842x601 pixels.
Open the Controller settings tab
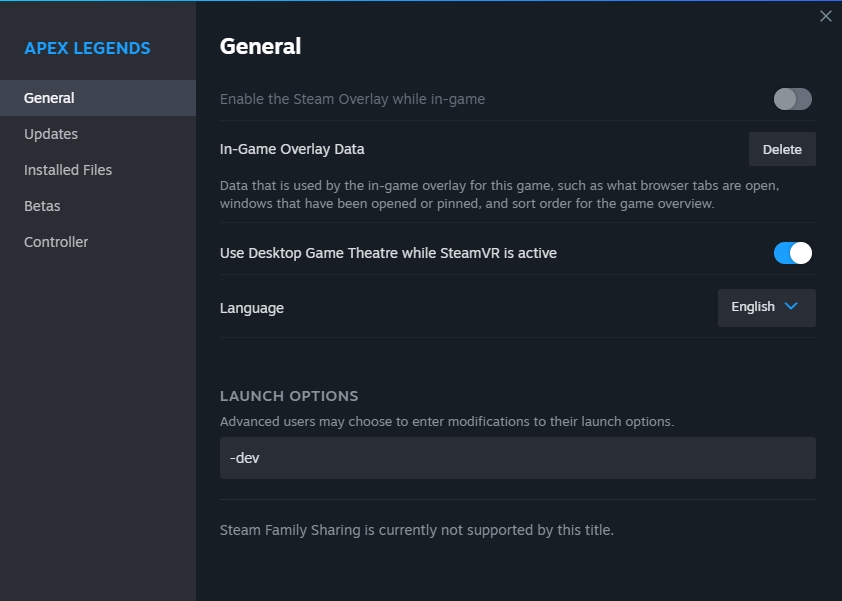tap(56, 242)
